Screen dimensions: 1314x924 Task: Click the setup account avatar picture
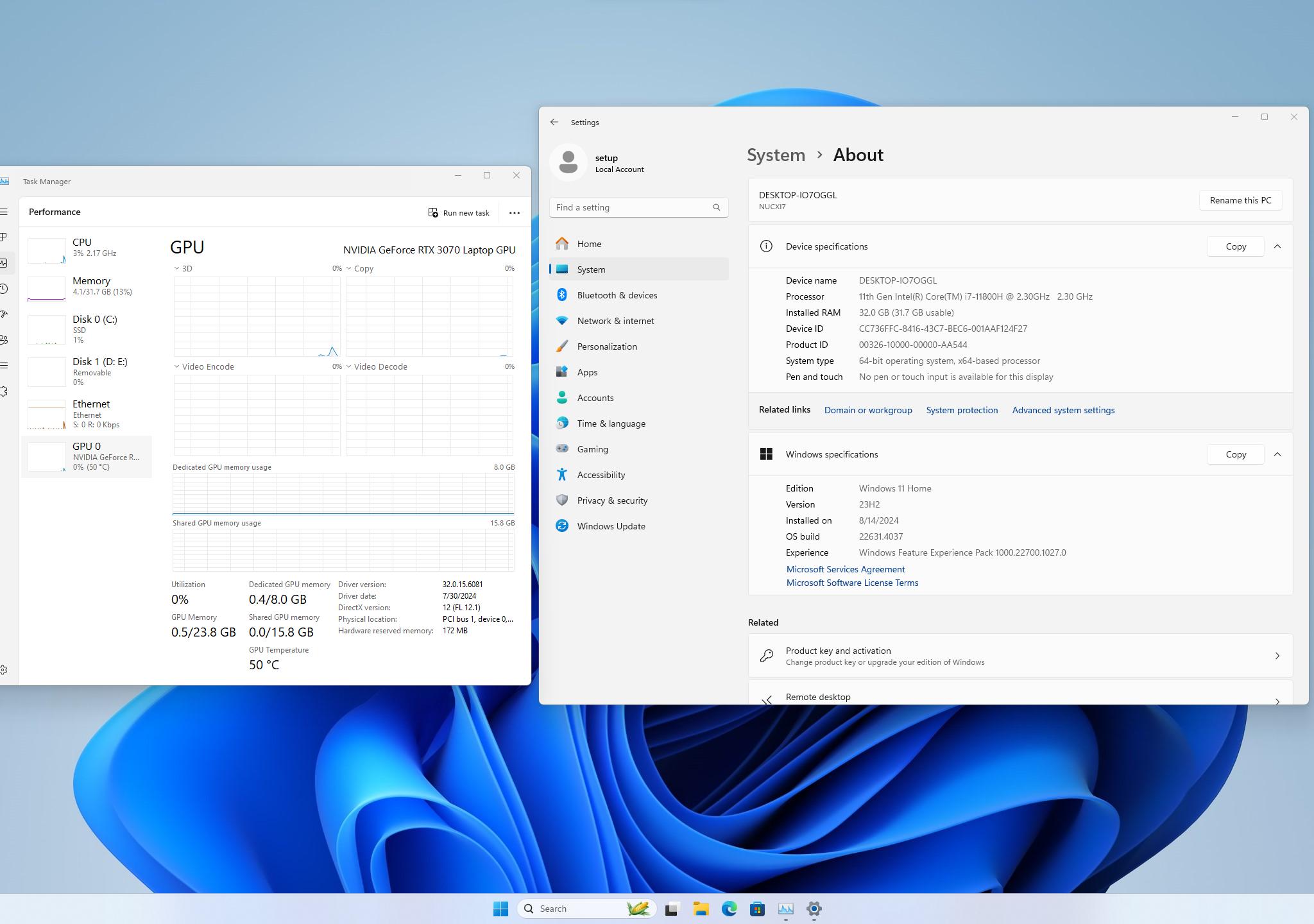click(568, 162)
